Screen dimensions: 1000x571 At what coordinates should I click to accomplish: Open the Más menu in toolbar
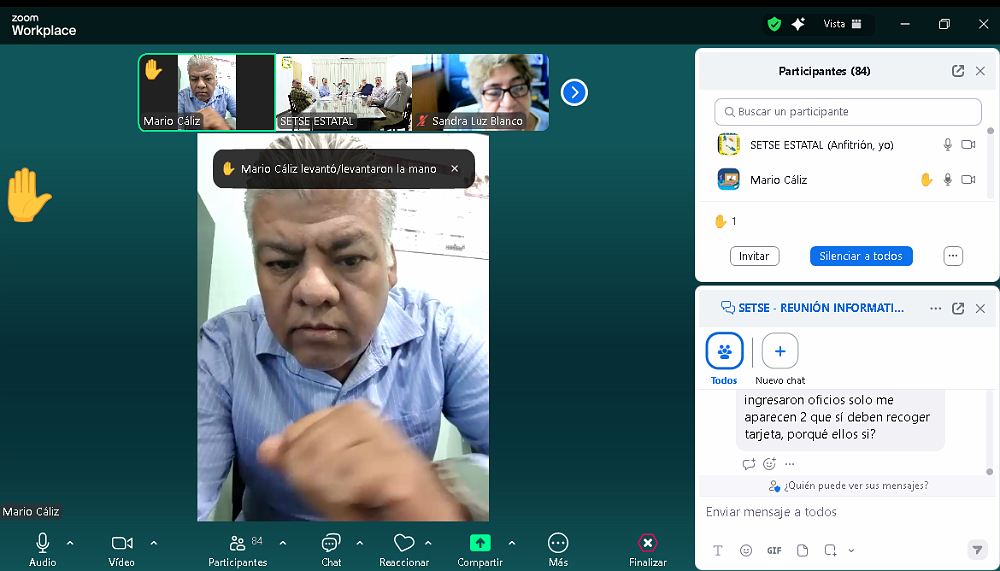point(558,543)
